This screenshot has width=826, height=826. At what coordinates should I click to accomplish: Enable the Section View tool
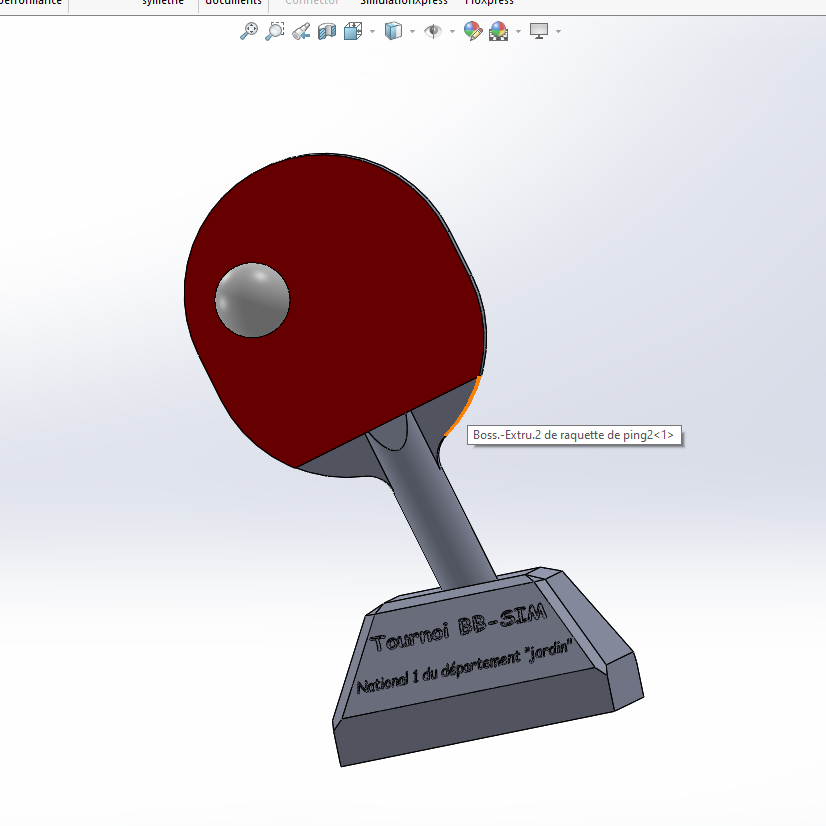click(x=325, y=31)
